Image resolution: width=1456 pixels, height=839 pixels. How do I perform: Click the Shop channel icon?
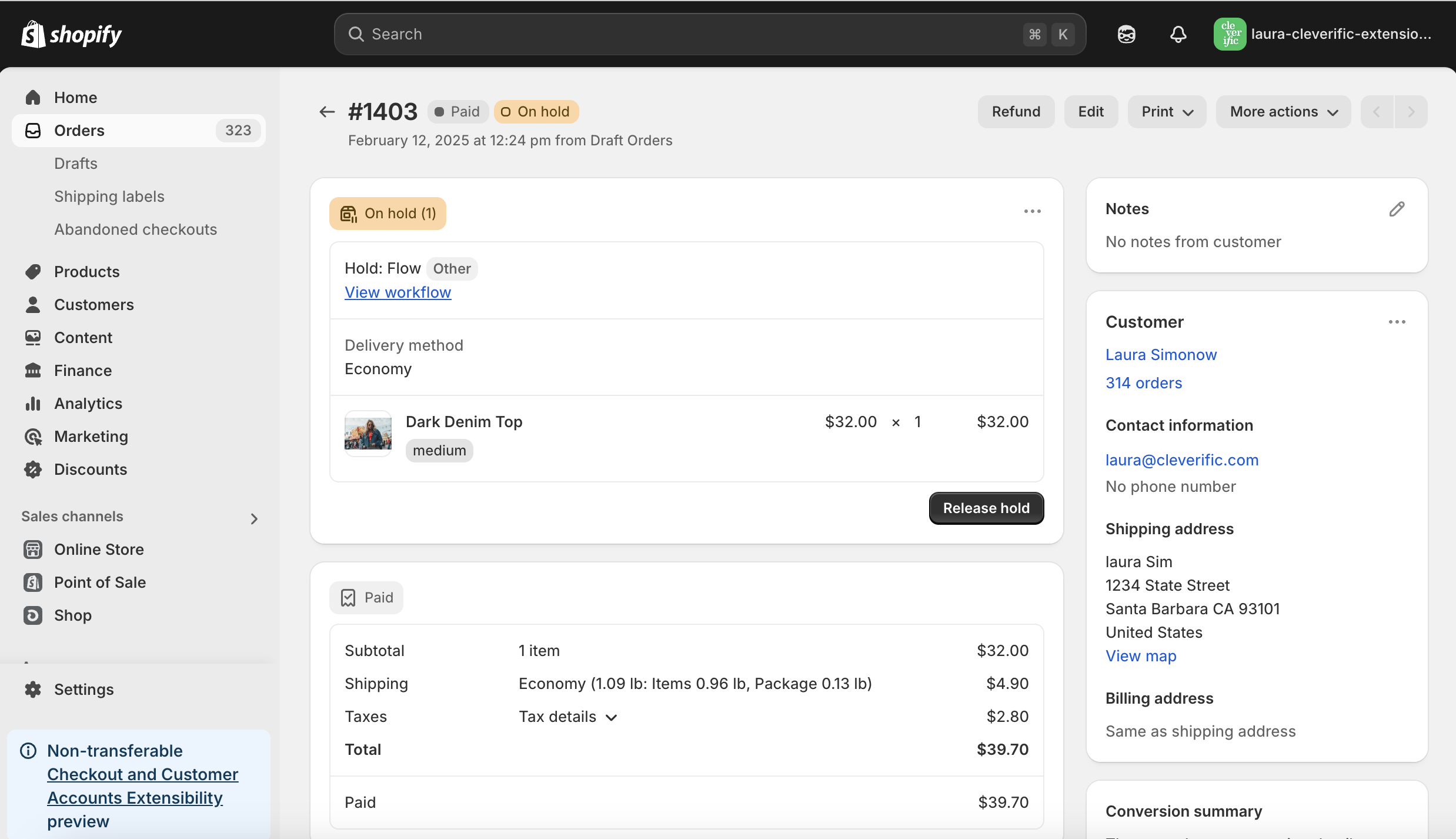tap(33, 615)
